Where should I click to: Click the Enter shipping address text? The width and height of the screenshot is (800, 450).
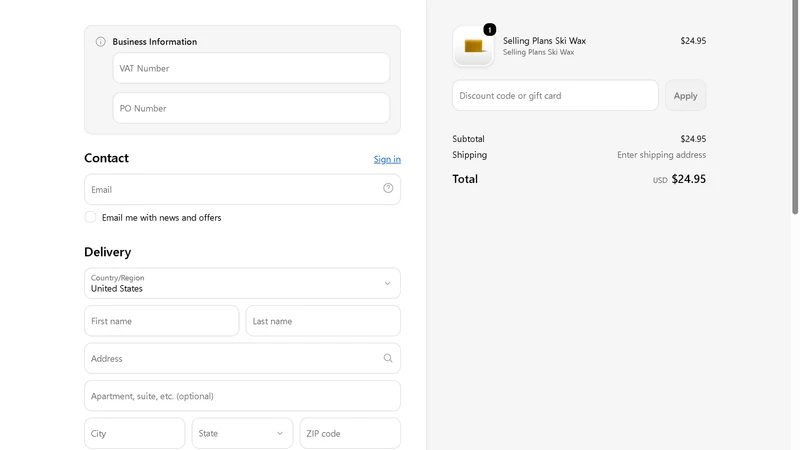[x=661, y=155]
